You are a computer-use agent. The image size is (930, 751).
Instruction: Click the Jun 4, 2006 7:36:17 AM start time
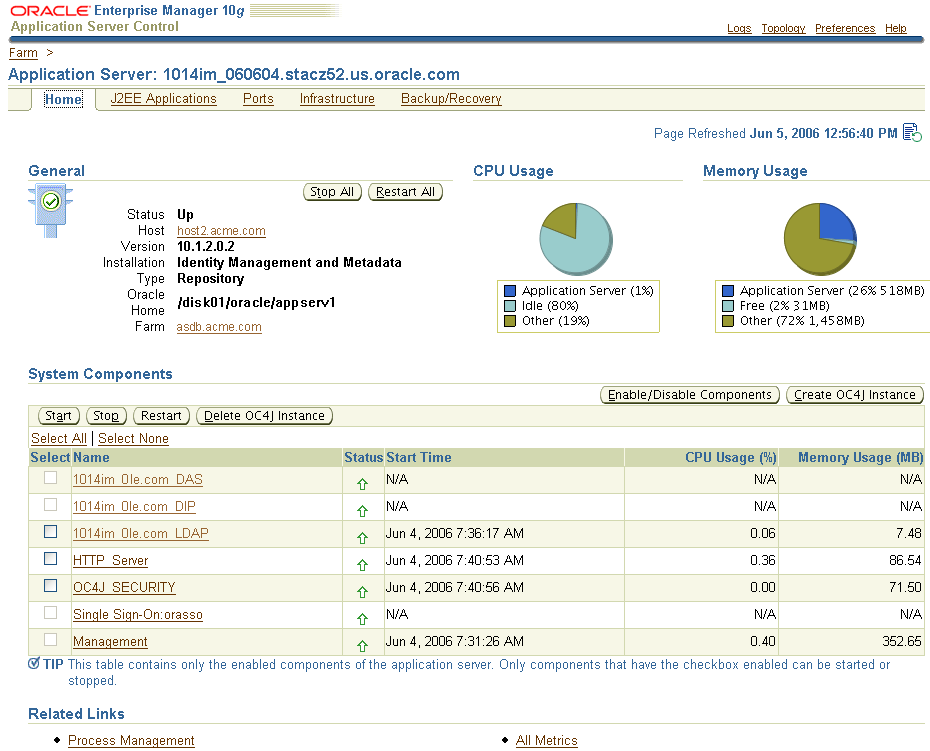[x=455, y=533]
